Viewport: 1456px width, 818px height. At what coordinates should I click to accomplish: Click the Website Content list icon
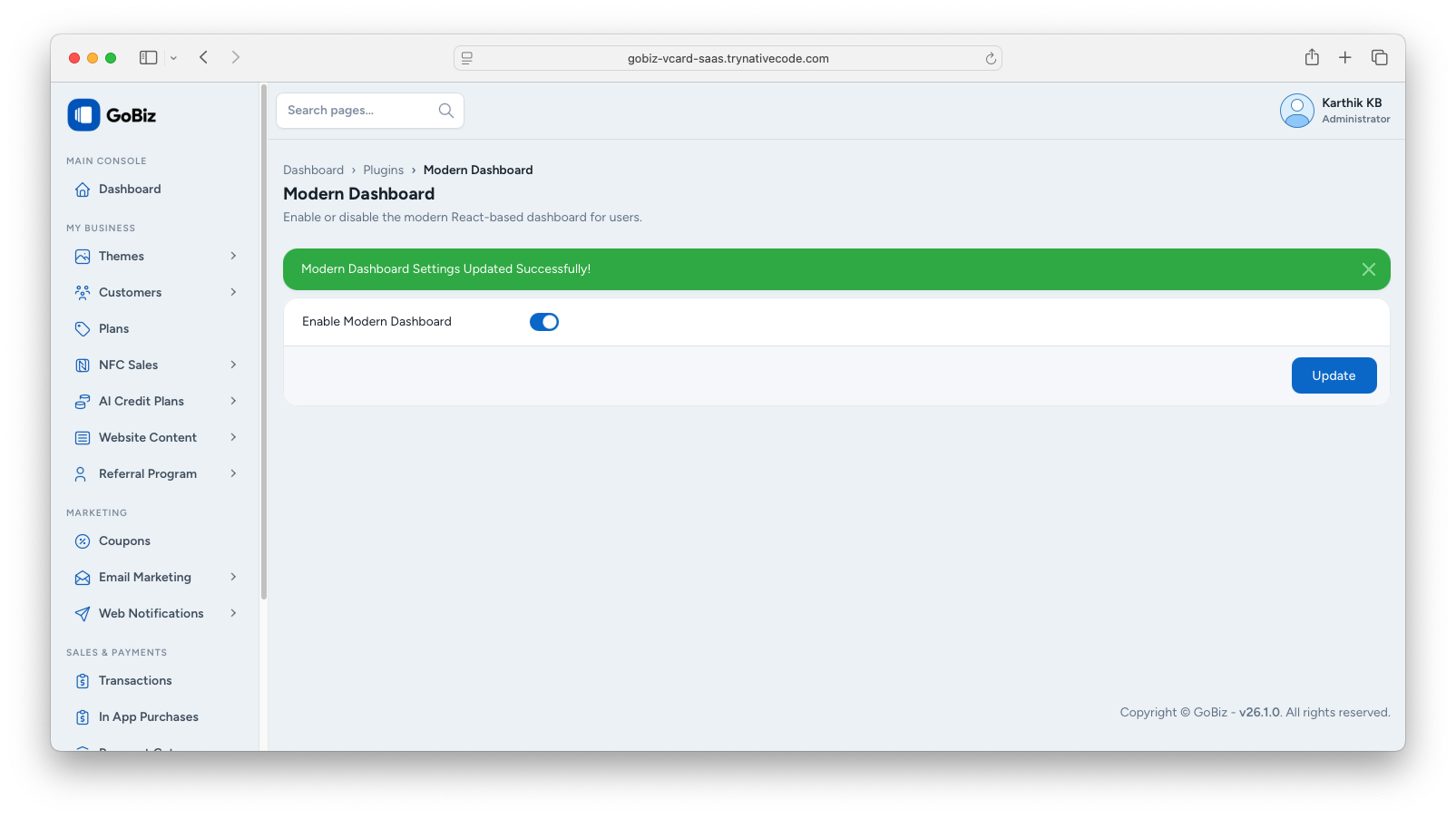[83, 438]
